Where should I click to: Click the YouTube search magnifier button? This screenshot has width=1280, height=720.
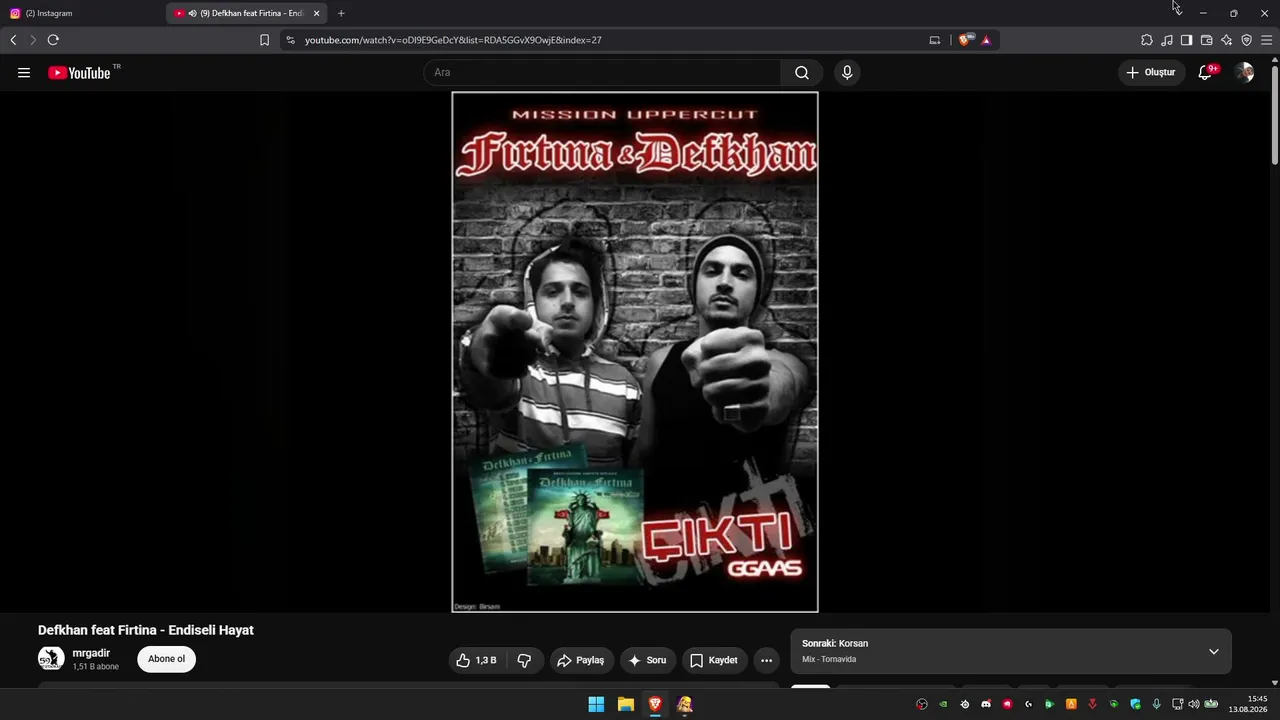point(802,72)
